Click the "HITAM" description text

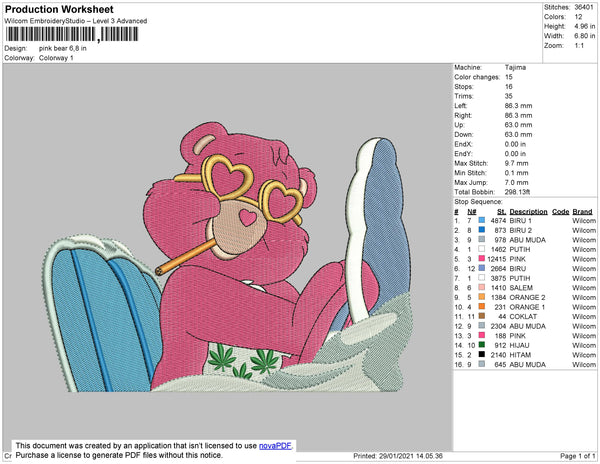[x=520, y=355]
